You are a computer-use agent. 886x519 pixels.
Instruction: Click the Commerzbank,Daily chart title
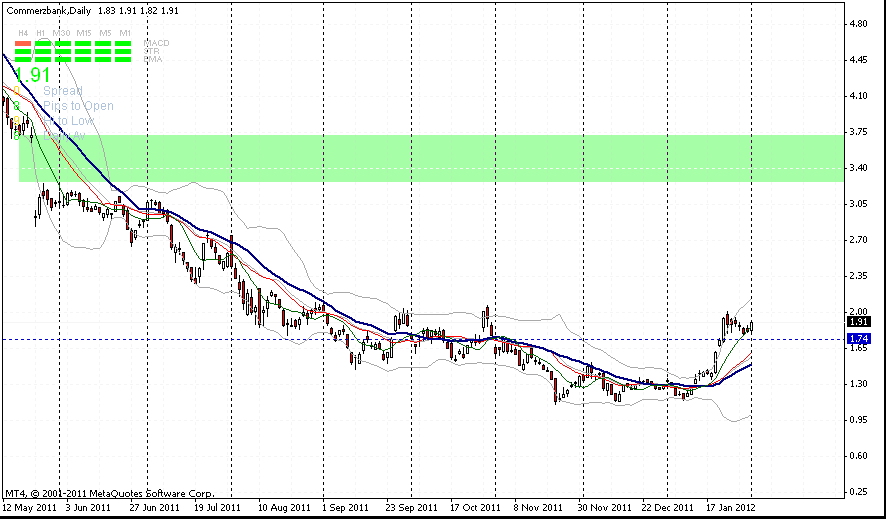49,10
